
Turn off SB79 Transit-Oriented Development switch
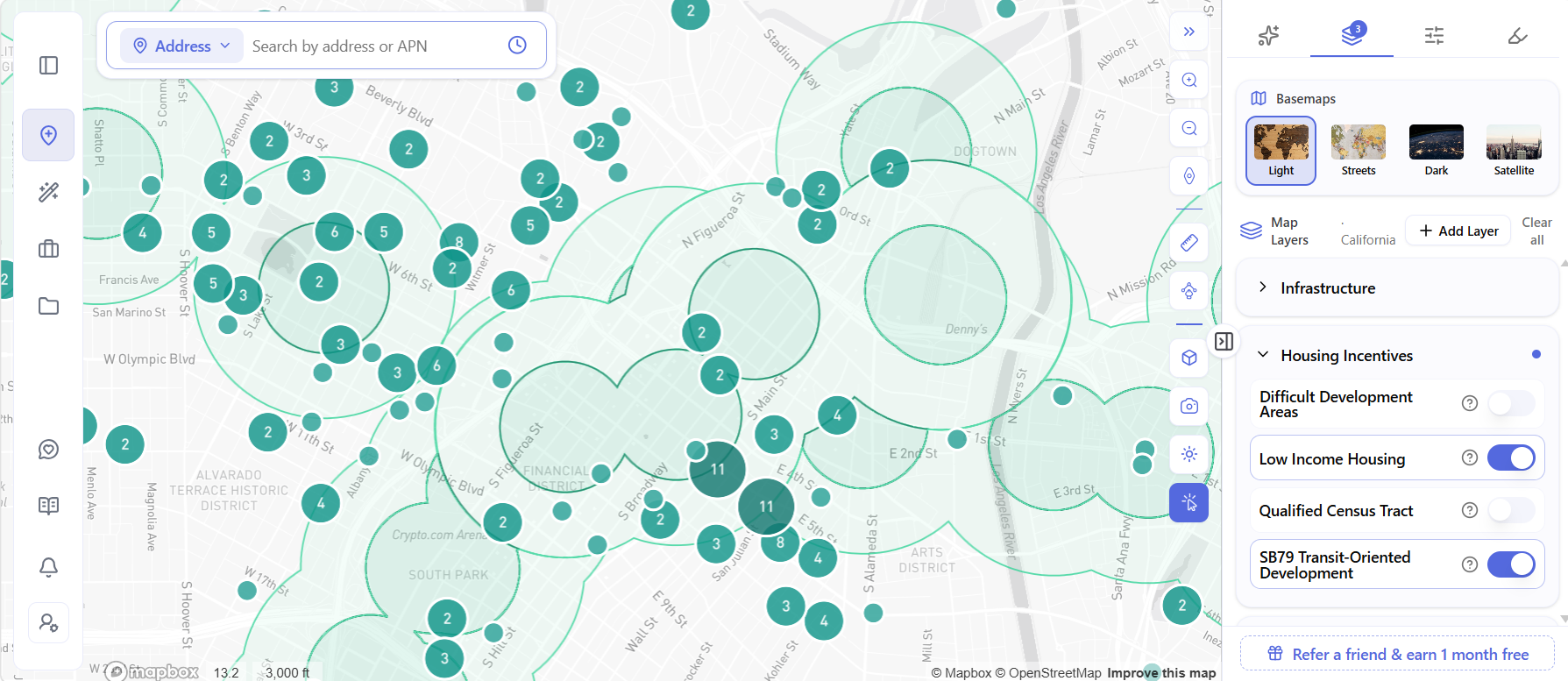(x=1511, y=564)
